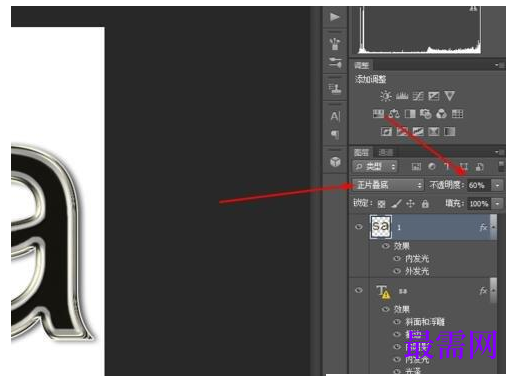Toggle the layer filtering switch

pyautogui.click(x=501, y=166)
